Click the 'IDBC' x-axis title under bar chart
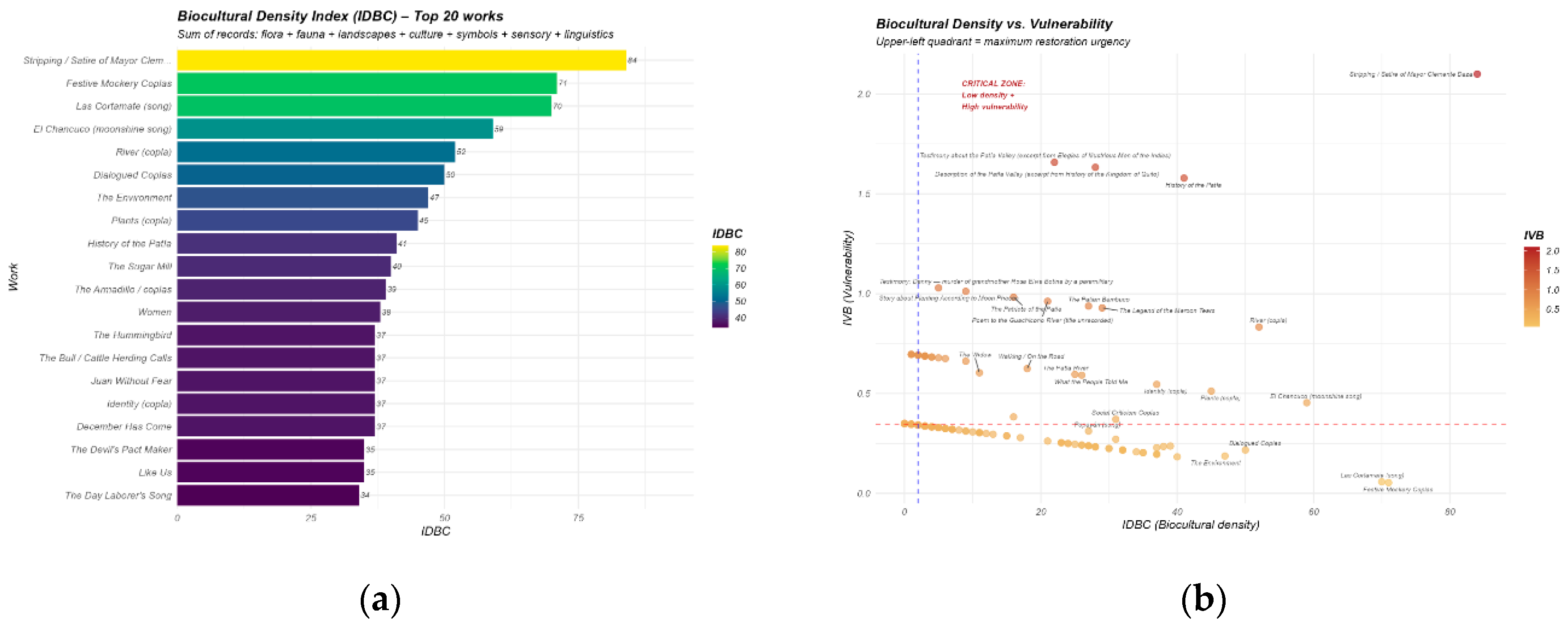This screenshot has height=628, width=1568. pos(436,532)
